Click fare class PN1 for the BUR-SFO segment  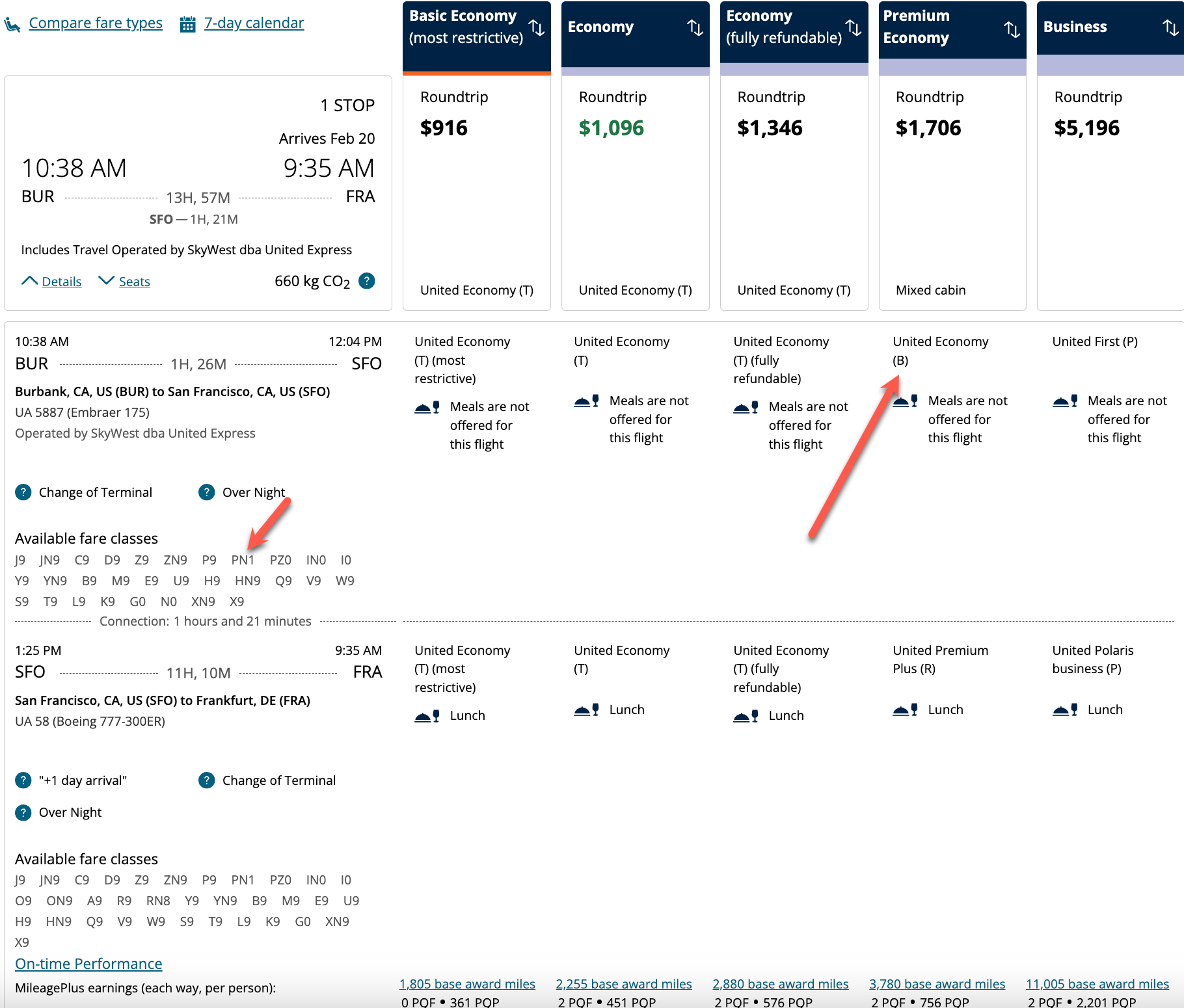coord(243,559)
